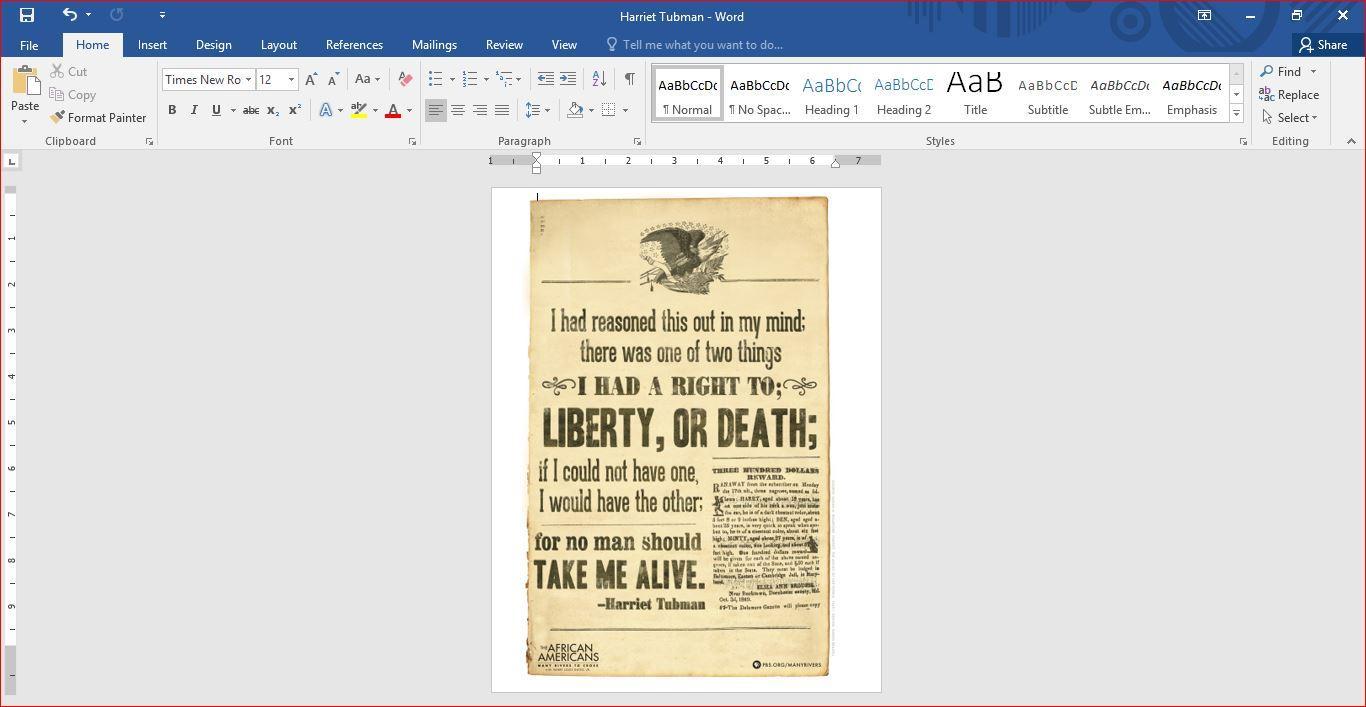Apply the Text Effects tool
The width and height of the screenshot is (1366, 707).
tap(326, 110)
